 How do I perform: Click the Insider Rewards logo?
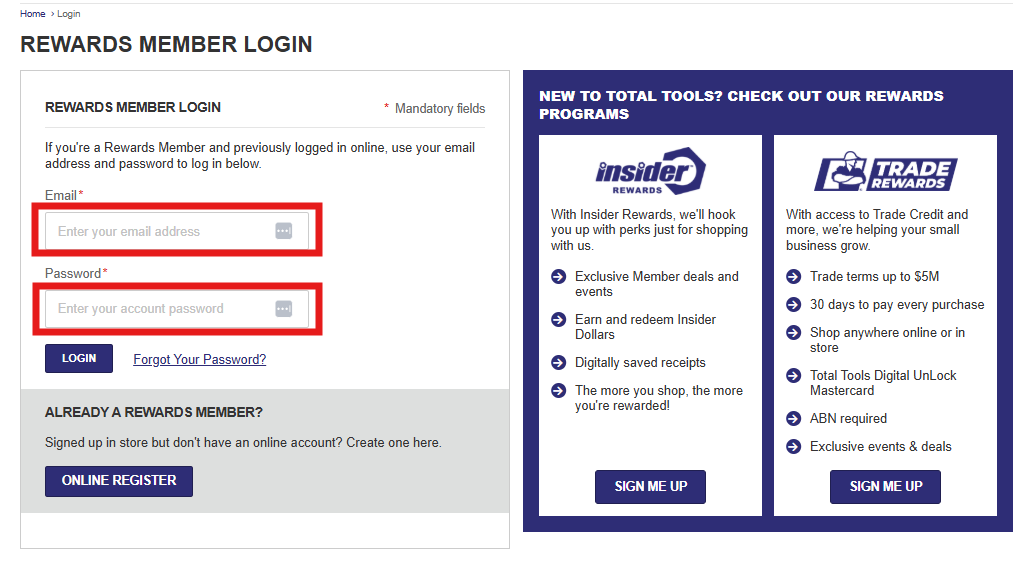coord(650,171)
